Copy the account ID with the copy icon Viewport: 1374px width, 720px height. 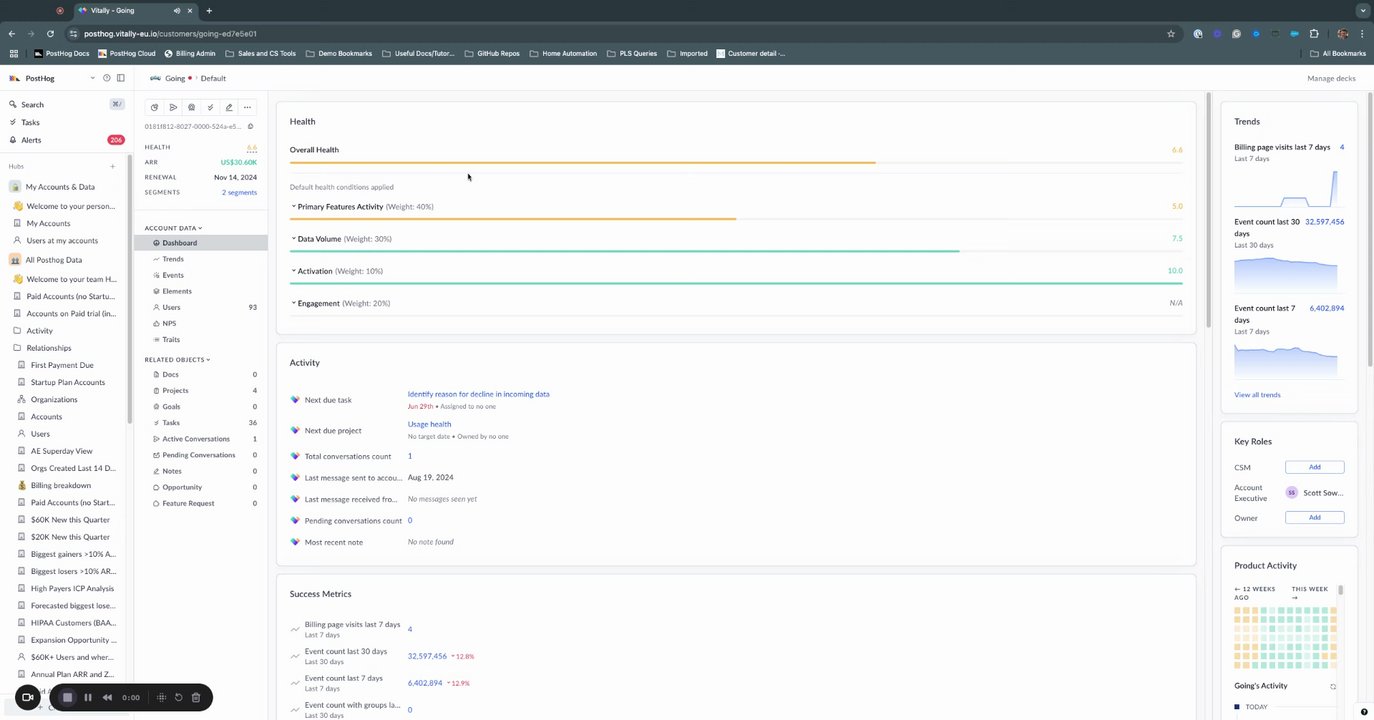tap(250, 126)
